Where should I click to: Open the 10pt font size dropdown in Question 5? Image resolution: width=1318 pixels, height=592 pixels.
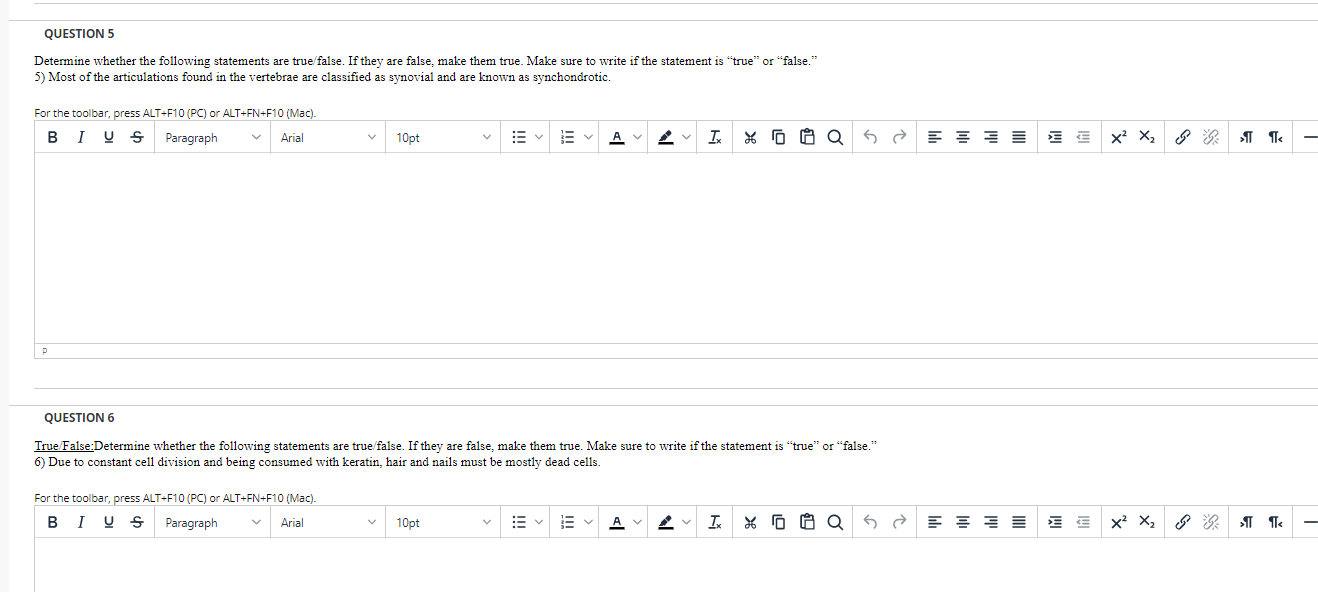click(x=443, y=138)
